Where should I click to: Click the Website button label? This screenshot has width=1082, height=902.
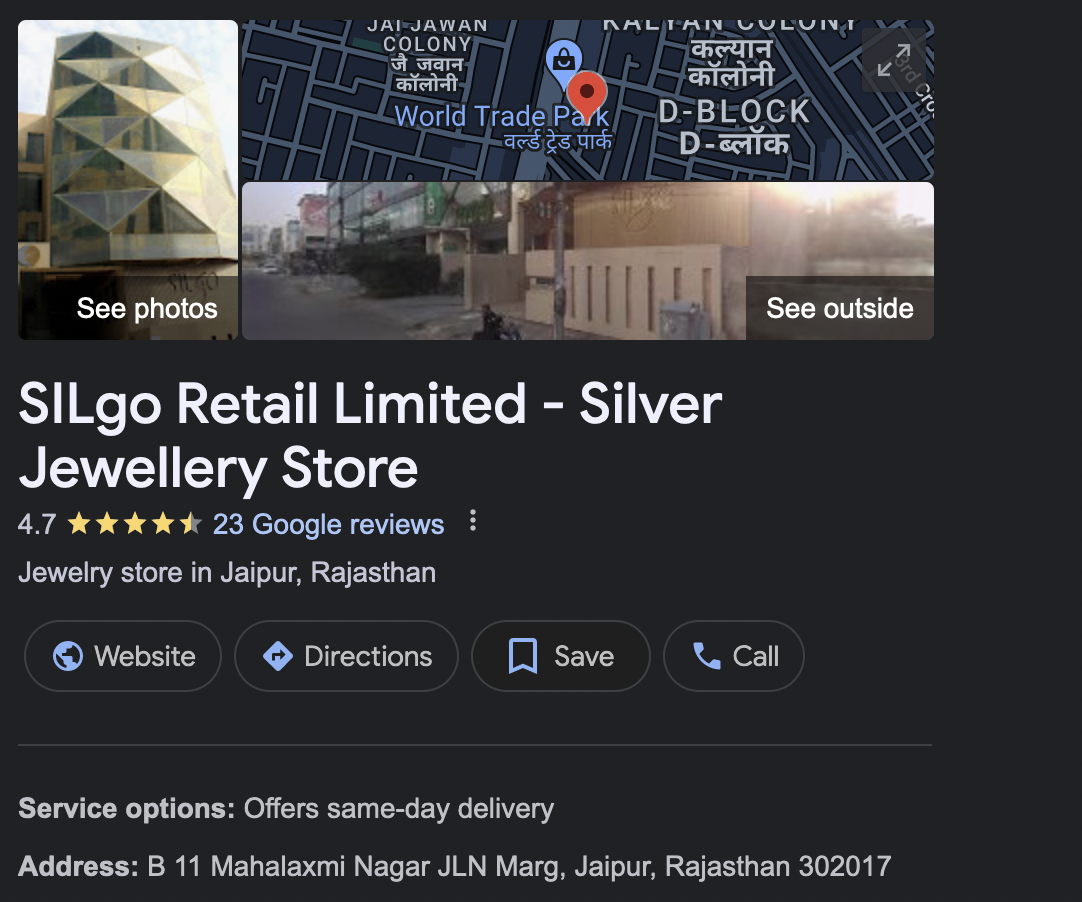pos(145,656)
